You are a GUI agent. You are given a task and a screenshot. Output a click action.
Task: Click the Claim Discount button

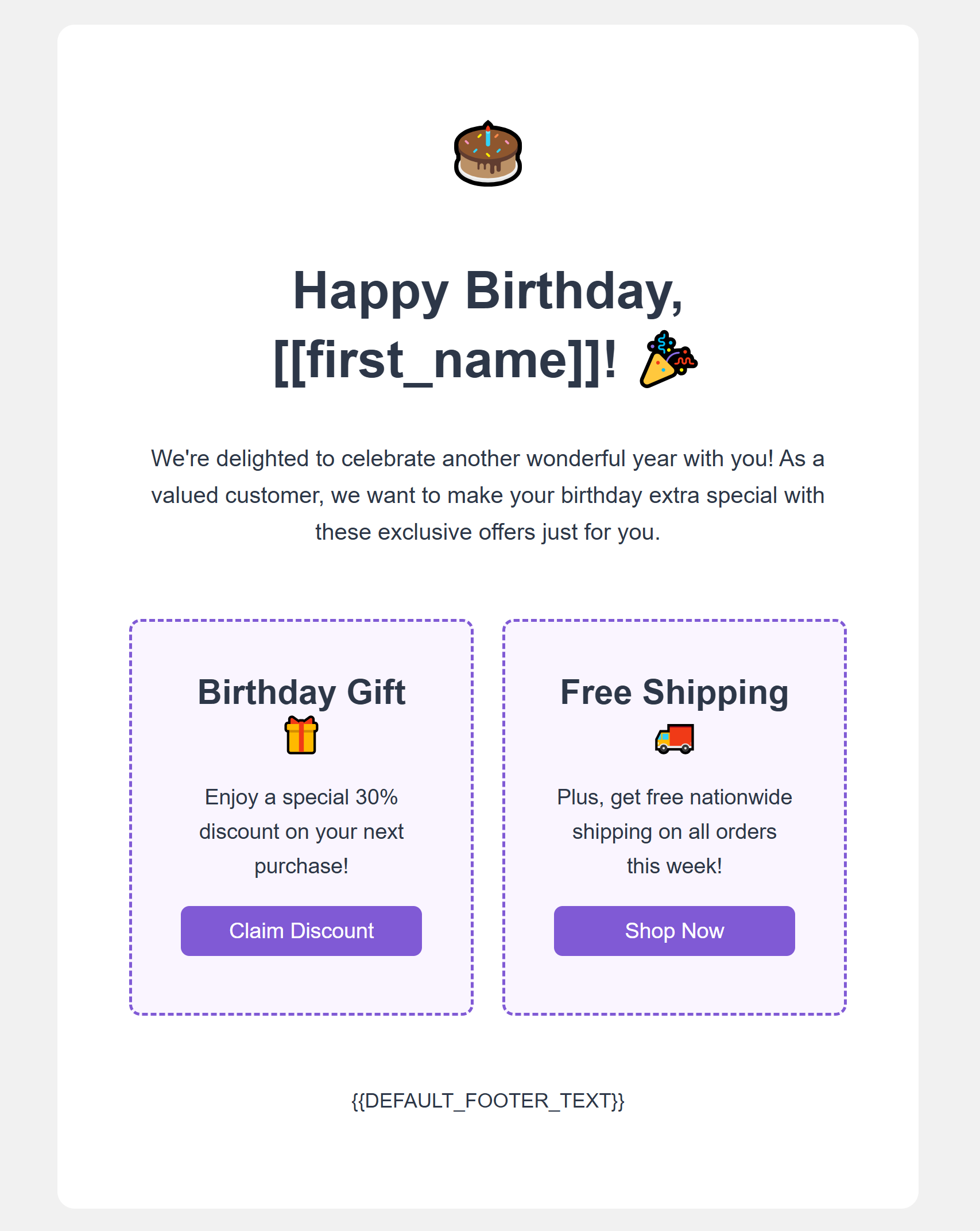pyautogui.click(x=301, y=931)
